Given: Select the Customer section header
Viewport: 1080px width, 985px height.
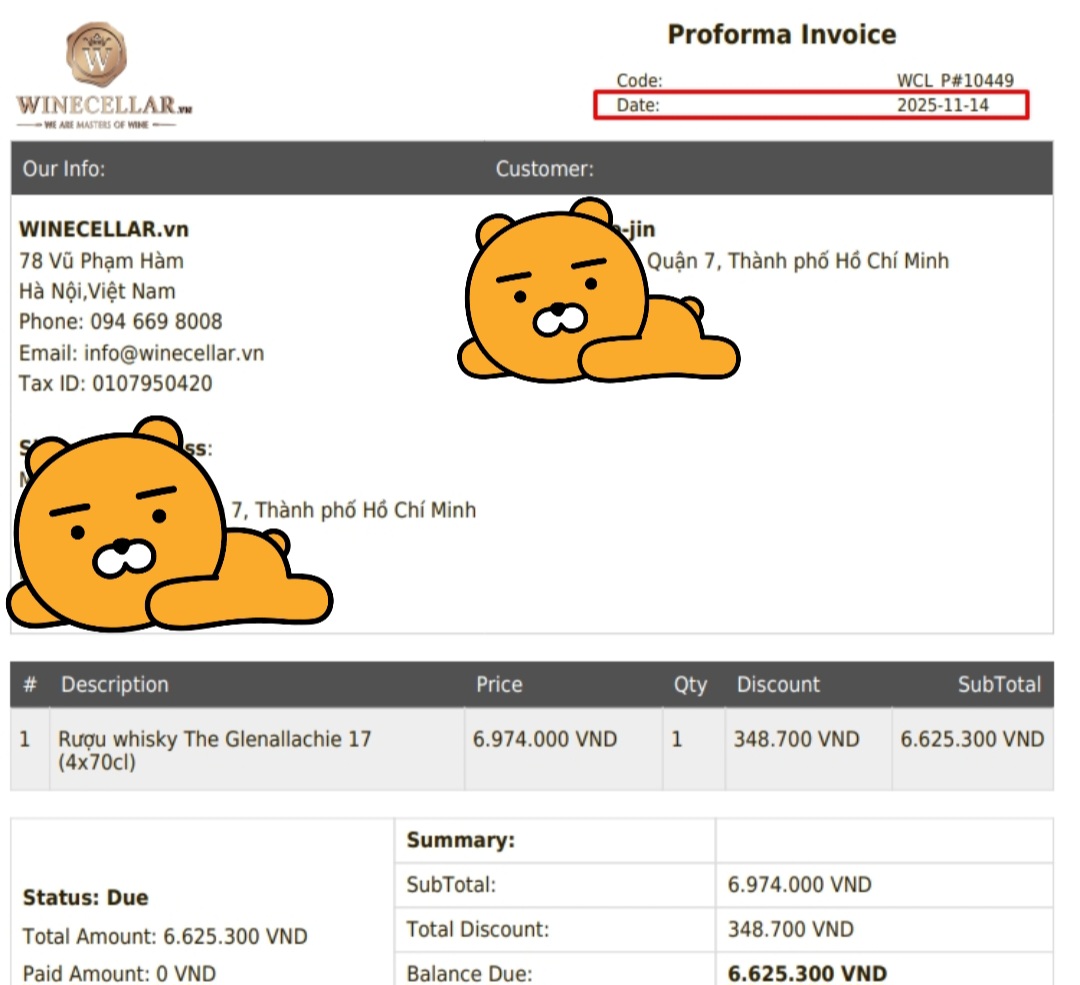Looking at the screenshot, I should (x=545, y=169).
